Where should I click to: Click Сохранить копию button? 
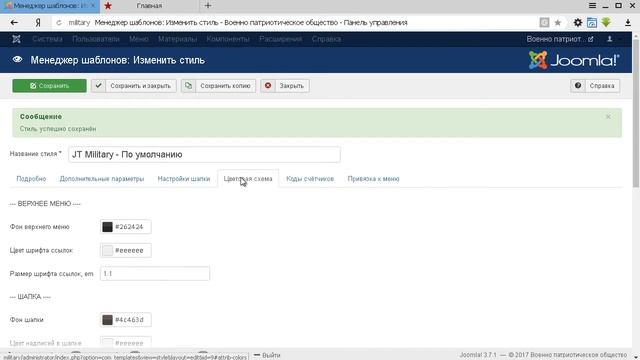[x=218, y=86]
